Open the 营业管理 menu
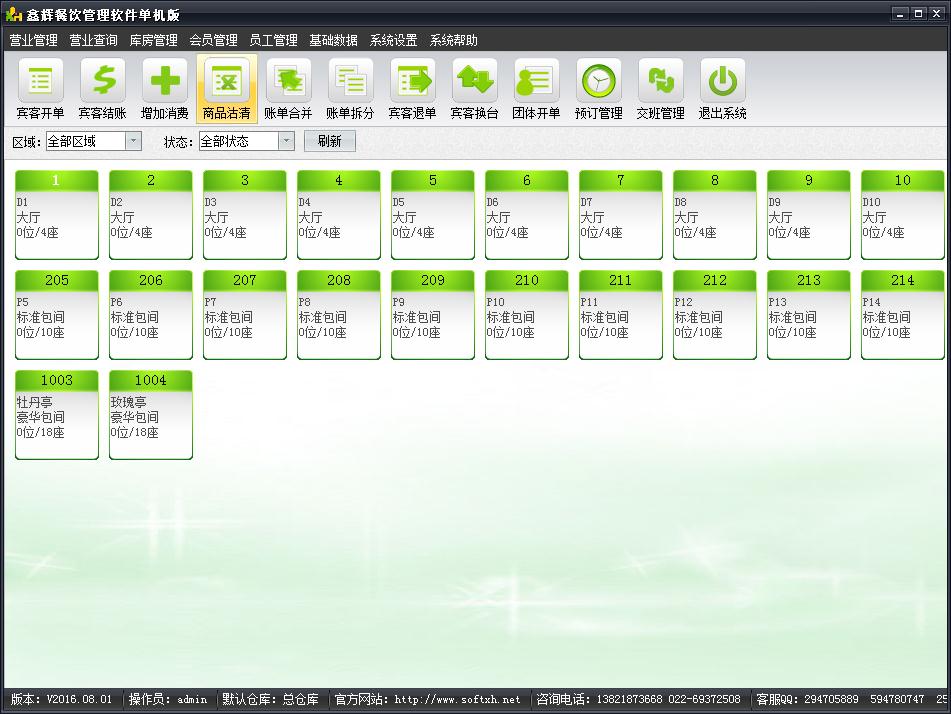Image resolution: width=951 pixels, height=714 pixels. [x=33, y=41]
